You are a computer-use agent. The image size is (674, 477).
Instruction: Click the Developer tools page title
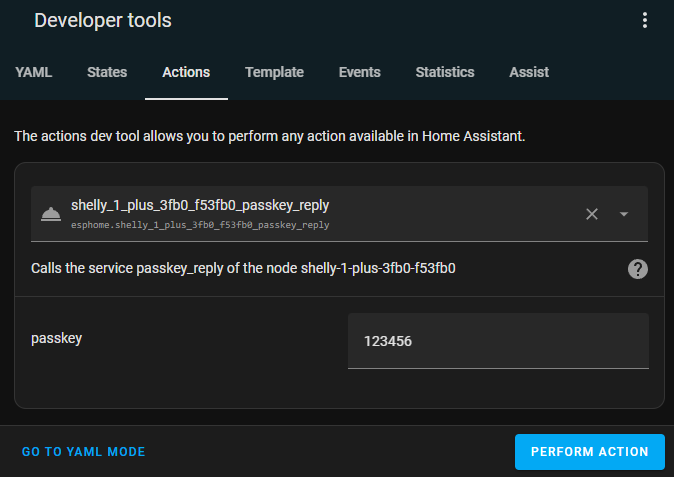coord(103,20)
